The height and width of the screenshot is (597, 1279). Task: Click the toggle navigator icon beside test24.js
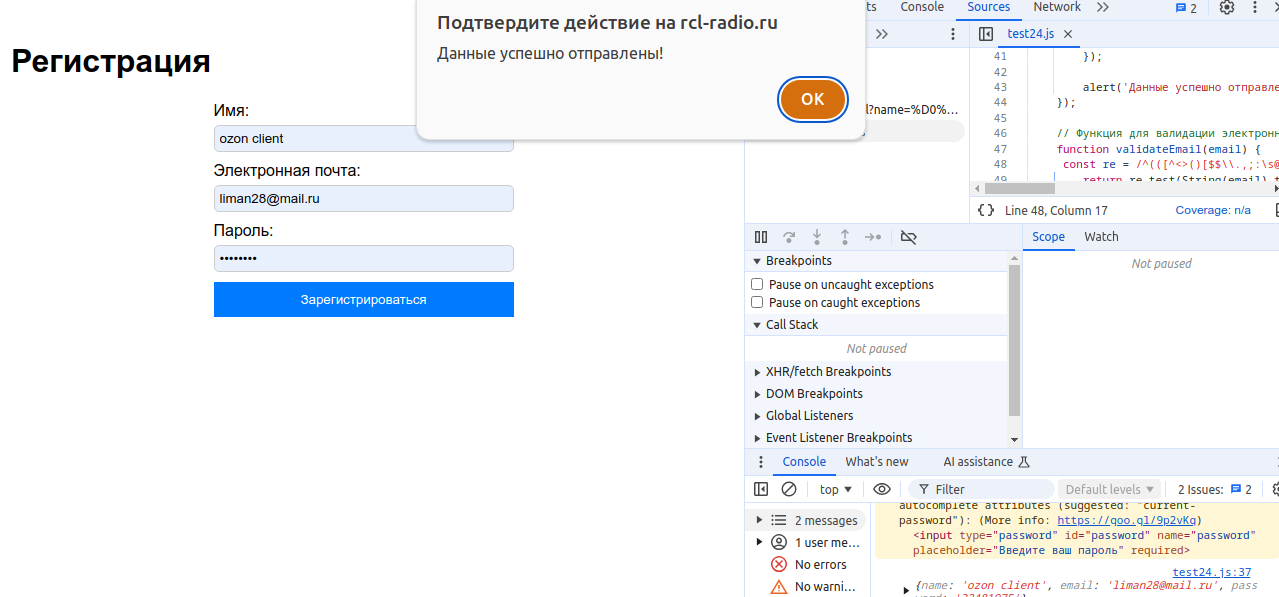click(x=986, y=34)
